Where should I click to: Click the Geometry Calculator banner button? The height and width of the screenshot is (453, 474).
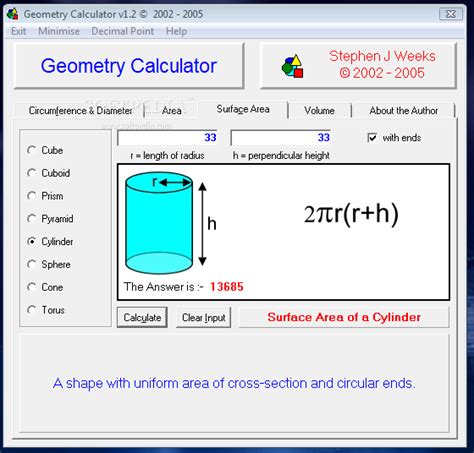(129, 66)
